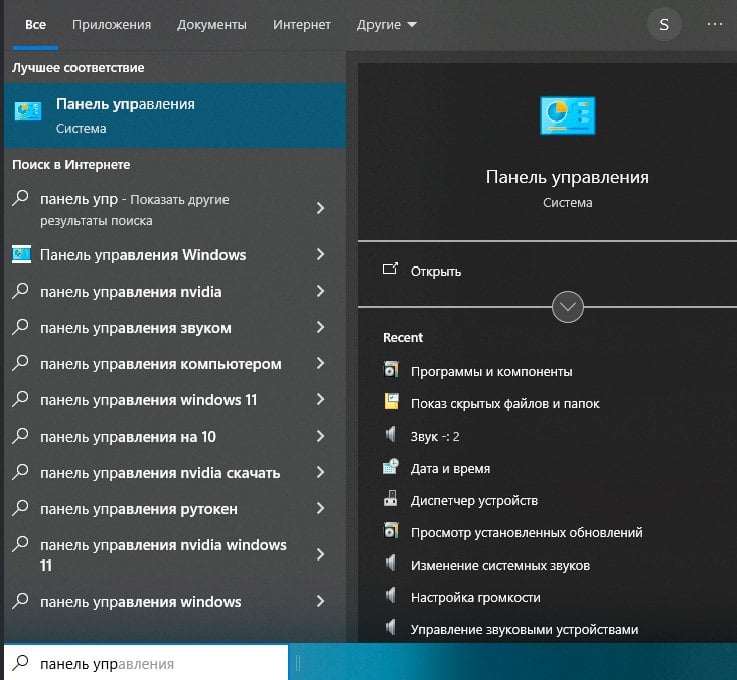Screen dimensions: 737x680
Task: Open recent item Дата и время
Action: pyautogui.click(x=450, y=468)
